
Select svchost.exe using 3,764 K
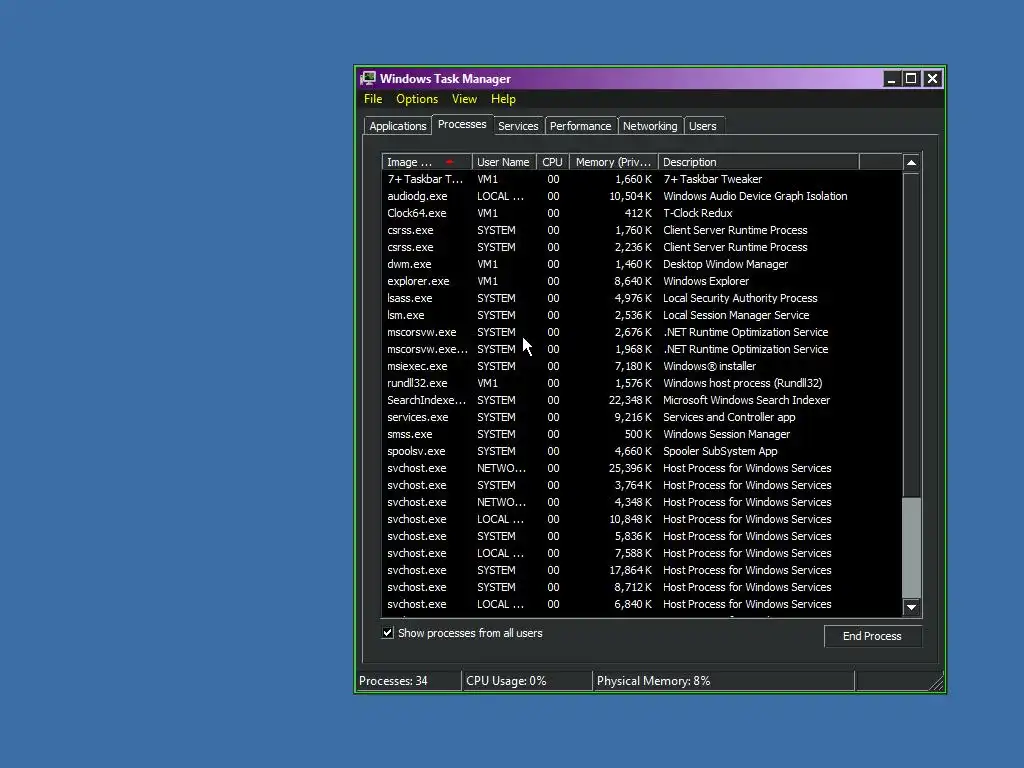641,485
